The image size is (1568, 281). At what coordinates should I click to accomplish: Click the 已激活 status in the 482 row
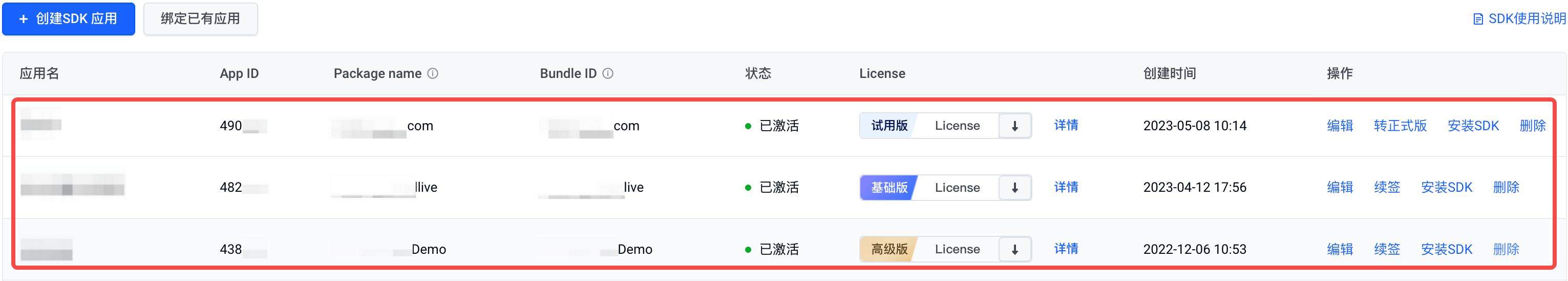tap(772, 188)
